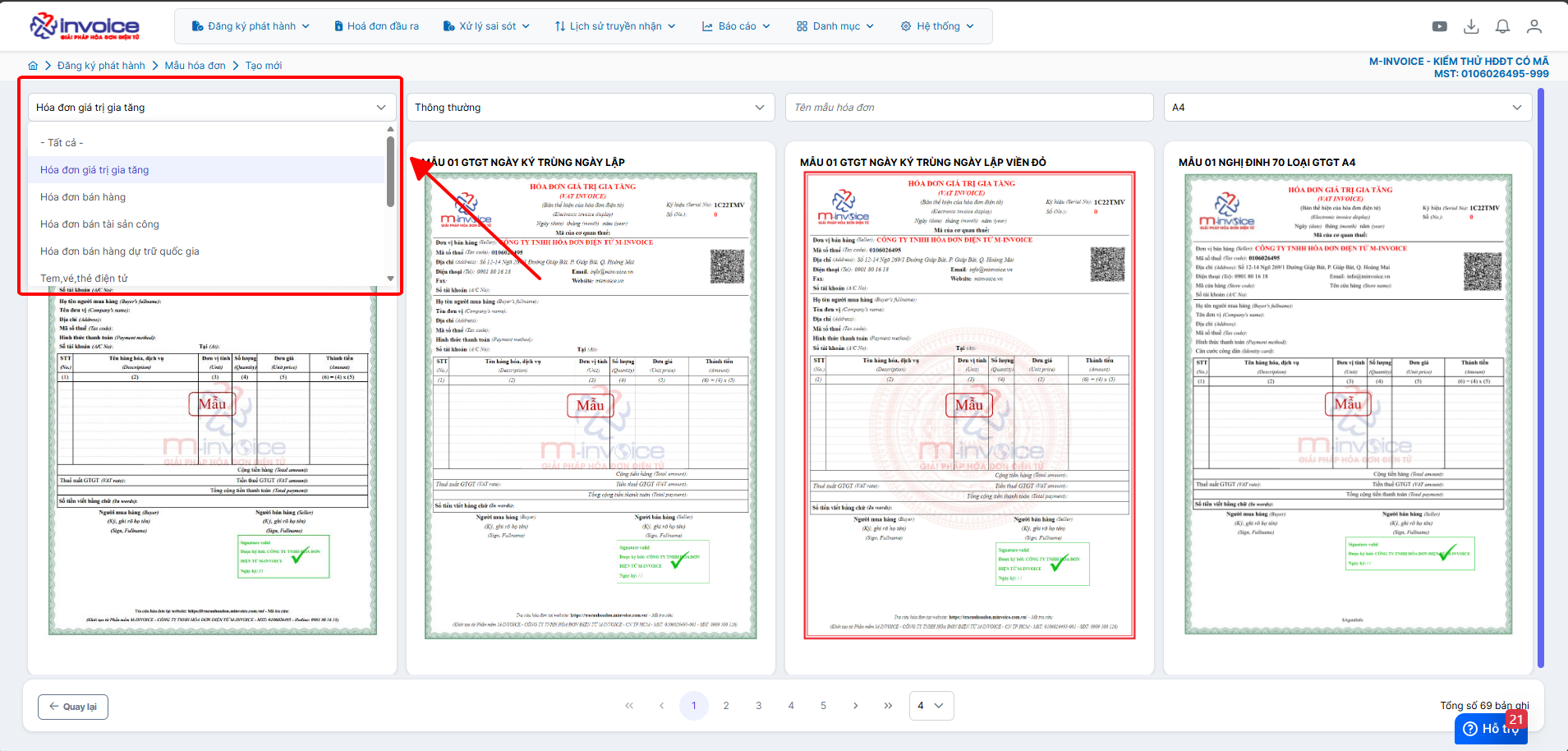
Task: Type in Tên mẫu hóa đơn field
Action: (x=968, y=108)
